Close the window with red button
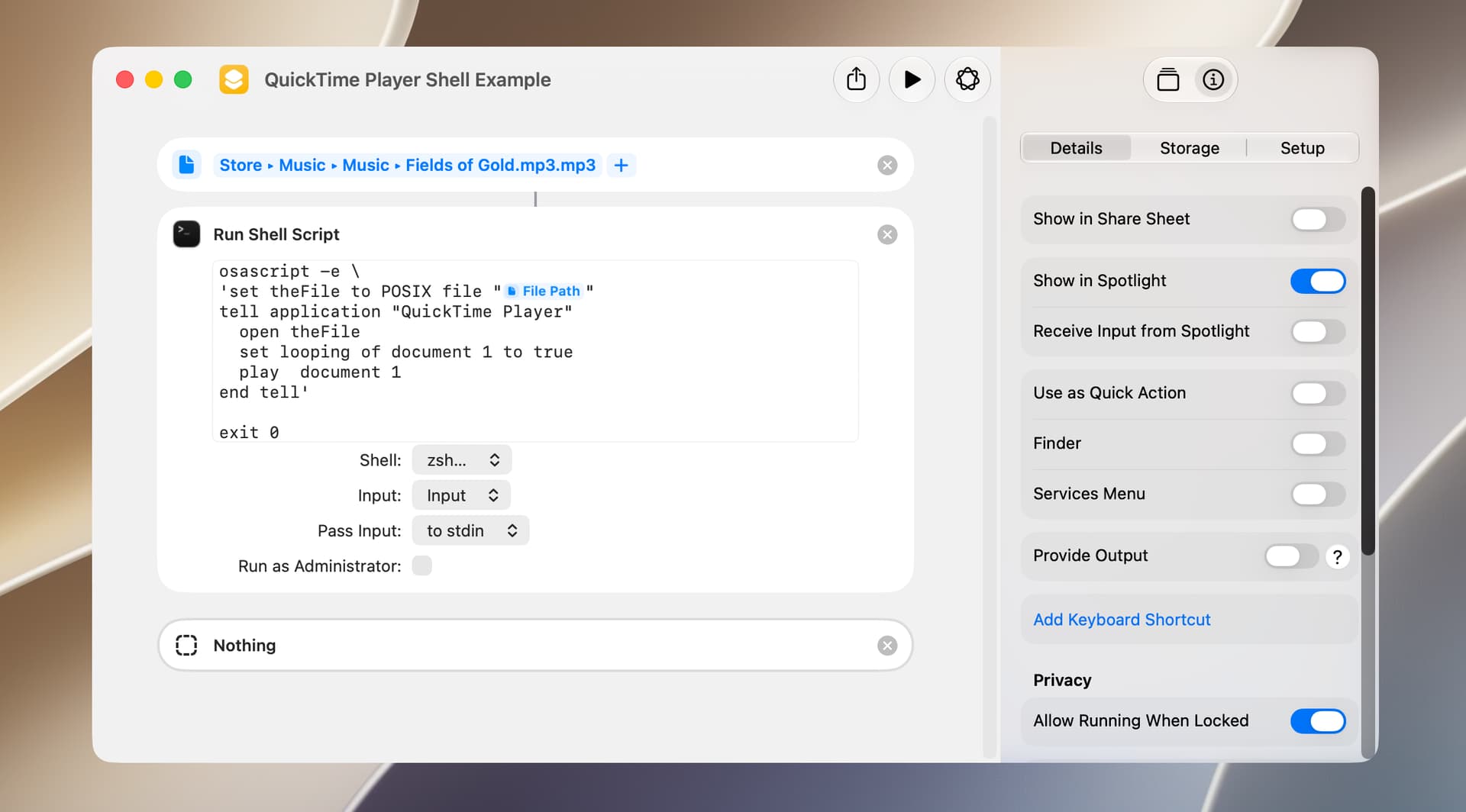 (x=125, y=79)
